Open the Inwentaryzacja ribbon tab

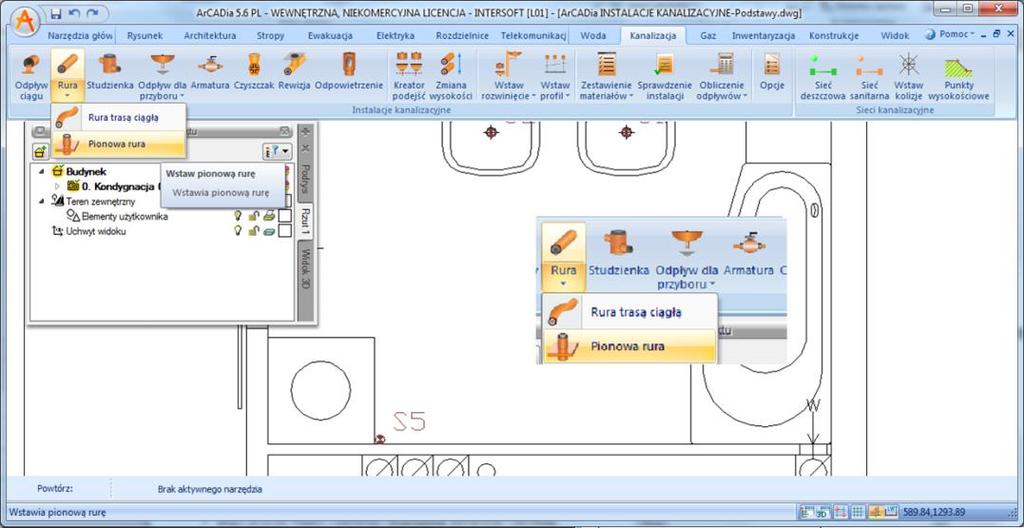[x=763, y=36]
